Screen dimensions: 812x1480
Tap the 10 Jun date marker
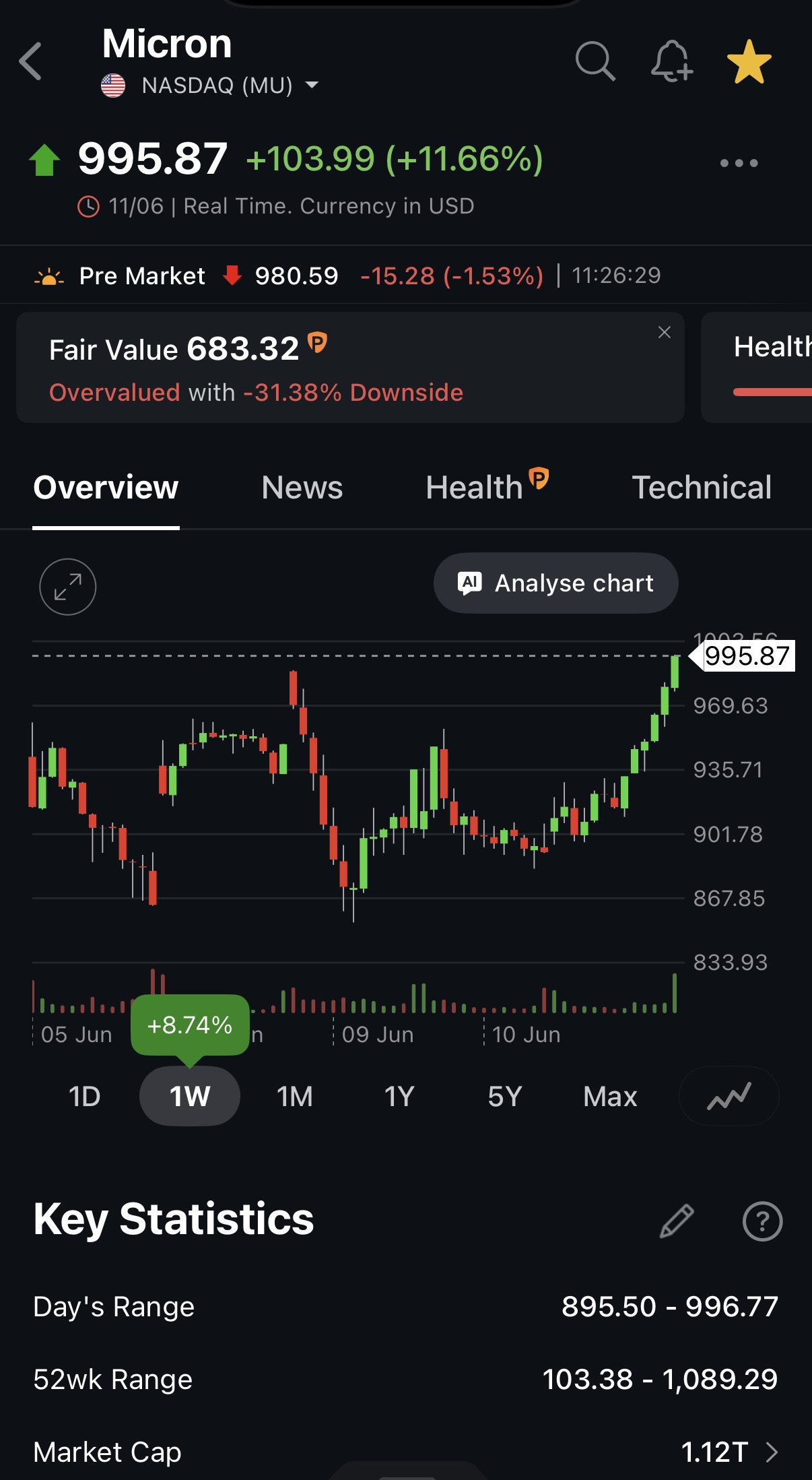(x=526, y=1035)
